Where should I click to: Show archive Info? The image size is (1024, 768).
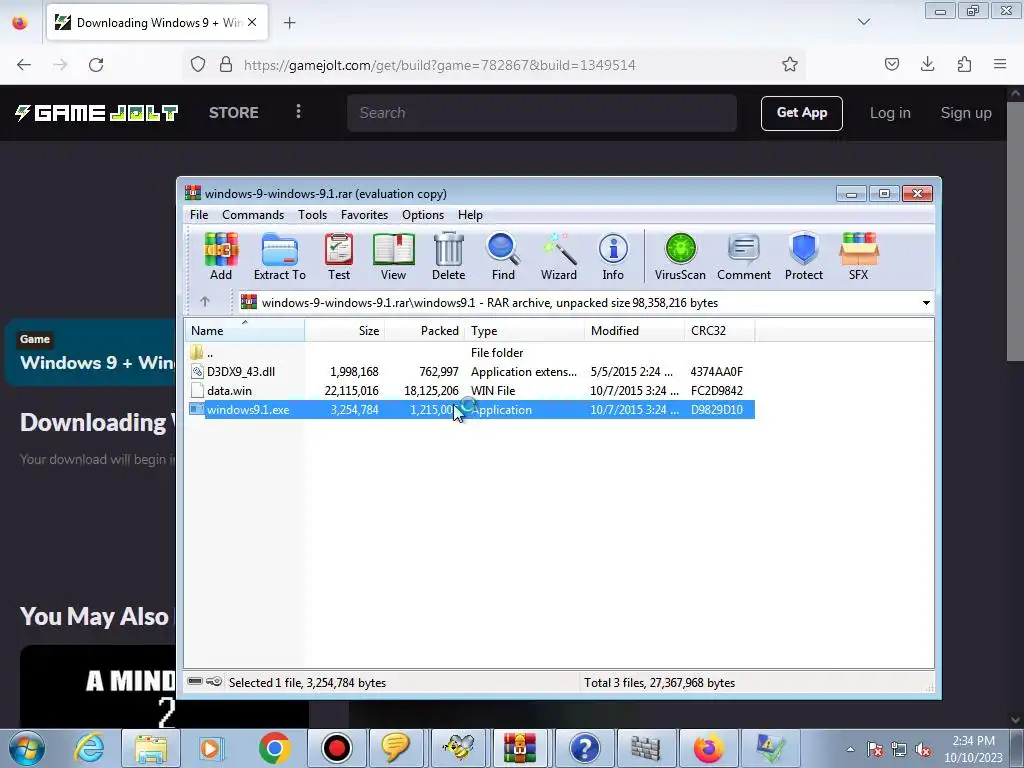tap(613, 257)
